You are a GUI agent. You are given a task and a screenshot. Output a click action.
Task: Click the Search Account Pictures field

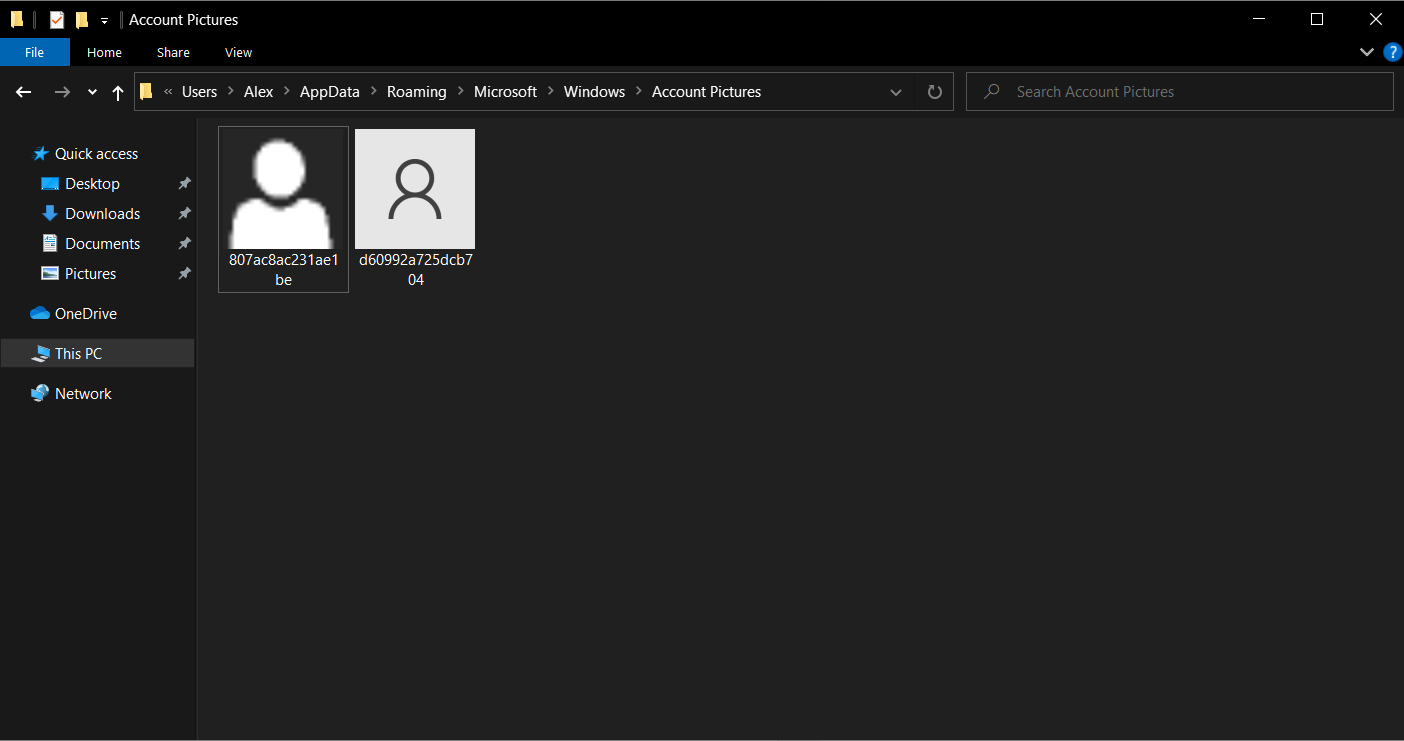tap(1180, 92)
